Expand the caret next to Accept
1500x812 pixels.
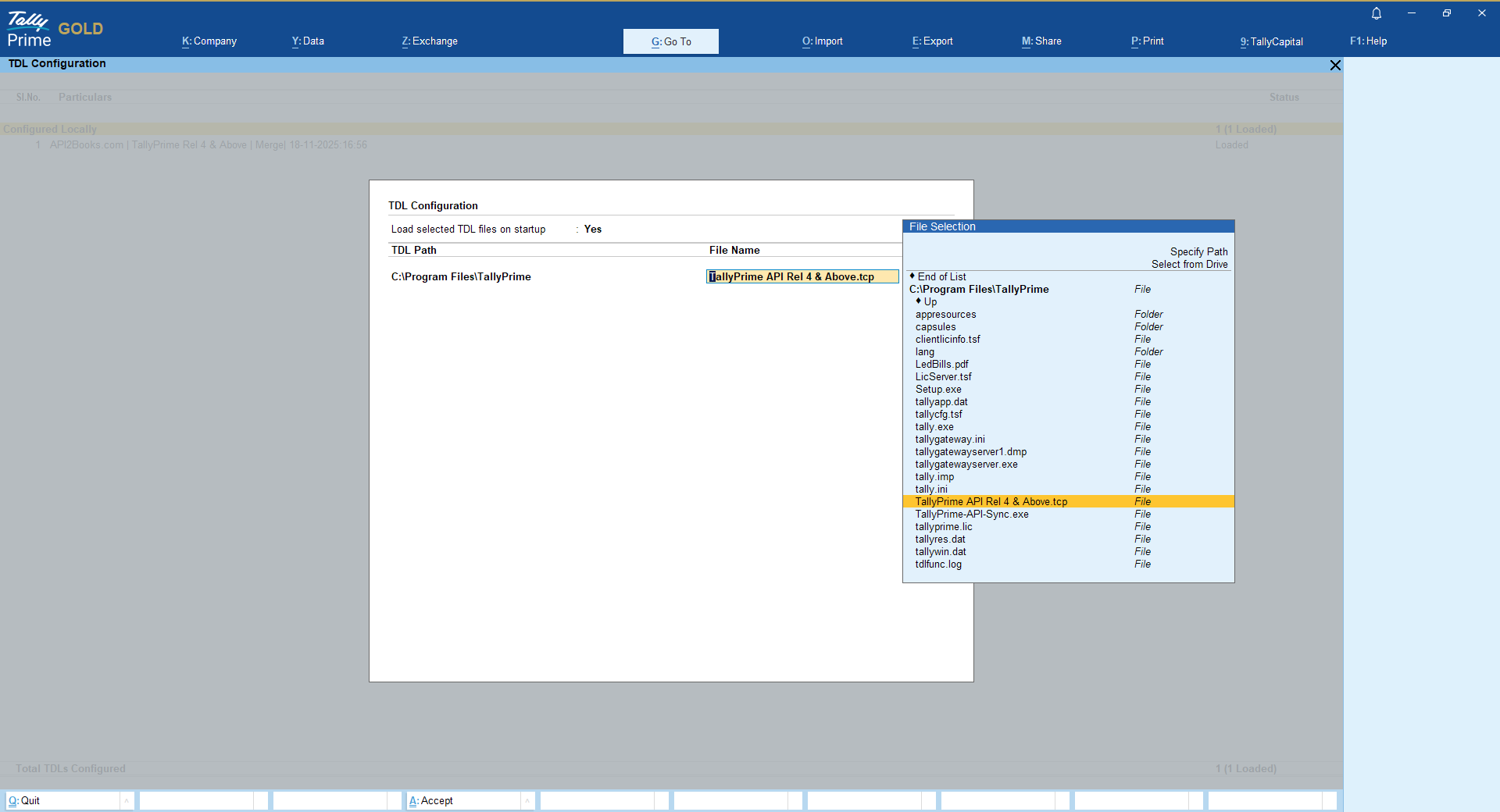(x=527, y=800)
